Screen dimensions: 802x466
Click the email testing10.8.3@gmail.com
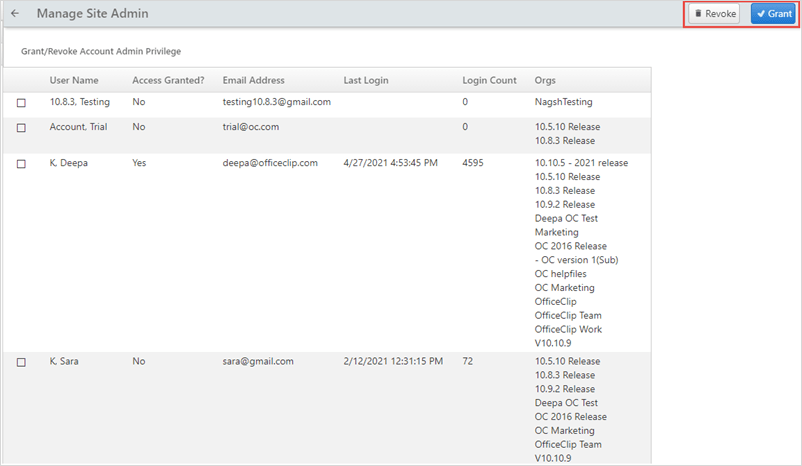pos(277,102)
